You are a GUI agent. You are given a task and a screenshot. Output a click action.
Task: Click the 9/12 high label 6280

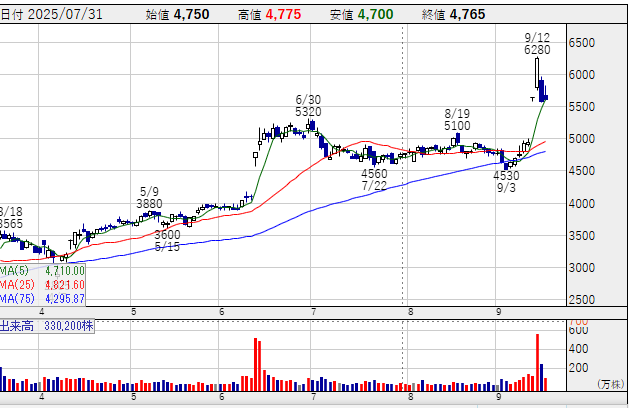pyautogui.click(x=537, y=49)
